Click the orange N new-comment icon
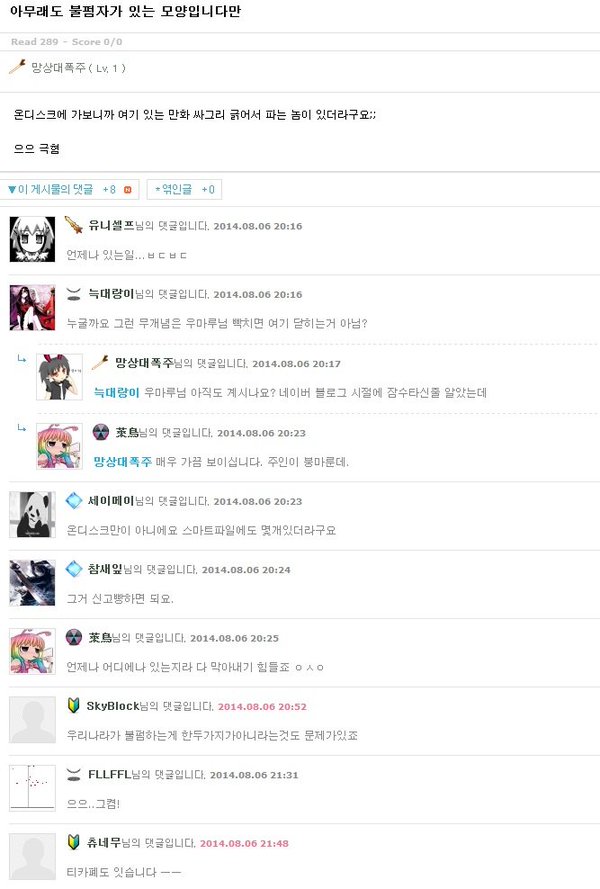Screen dimensions: 600x889 (x=128, y=189)
